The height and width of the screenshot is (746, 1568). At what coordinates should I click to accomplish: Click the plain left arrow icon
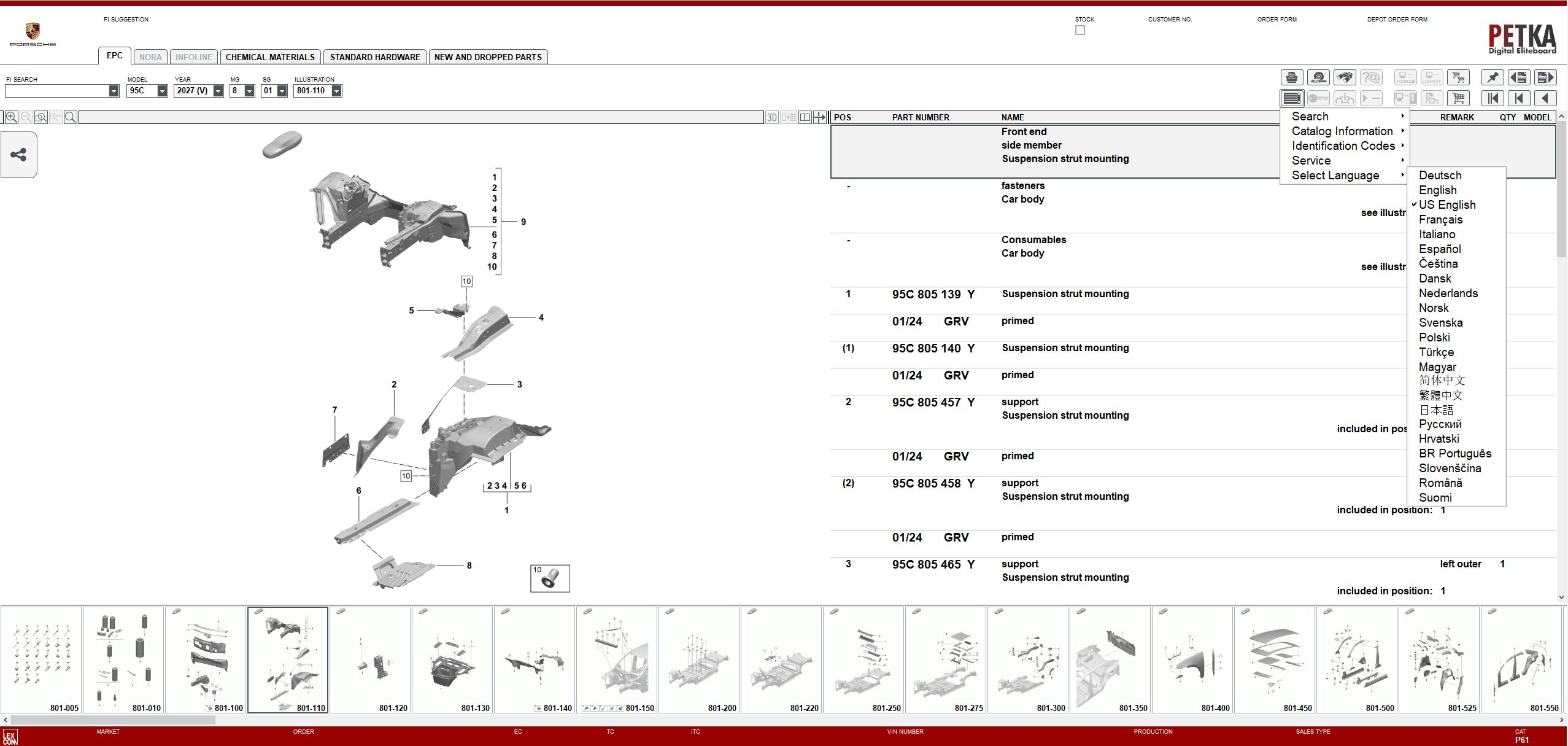point(1545,98)
